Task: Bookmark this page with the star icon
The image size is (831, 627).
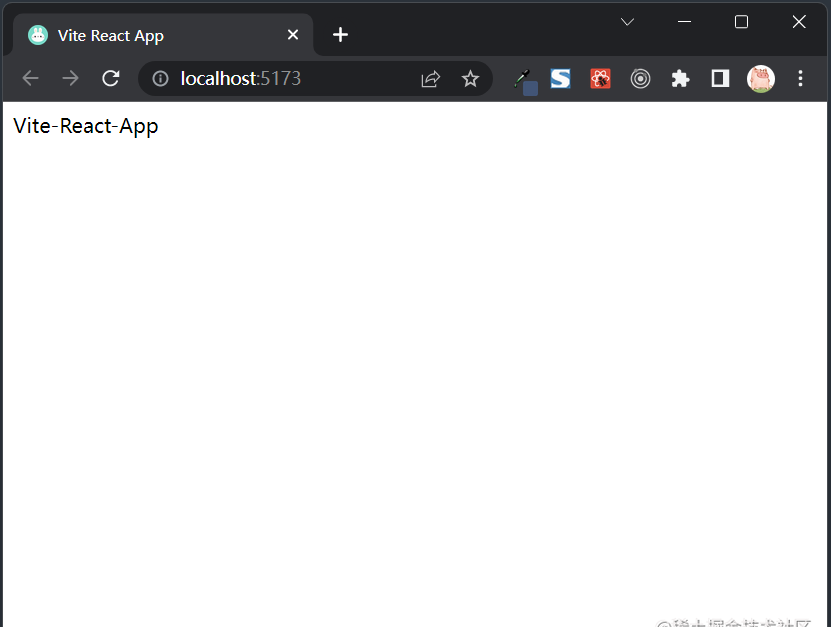Action: click(x=470, y=79)
